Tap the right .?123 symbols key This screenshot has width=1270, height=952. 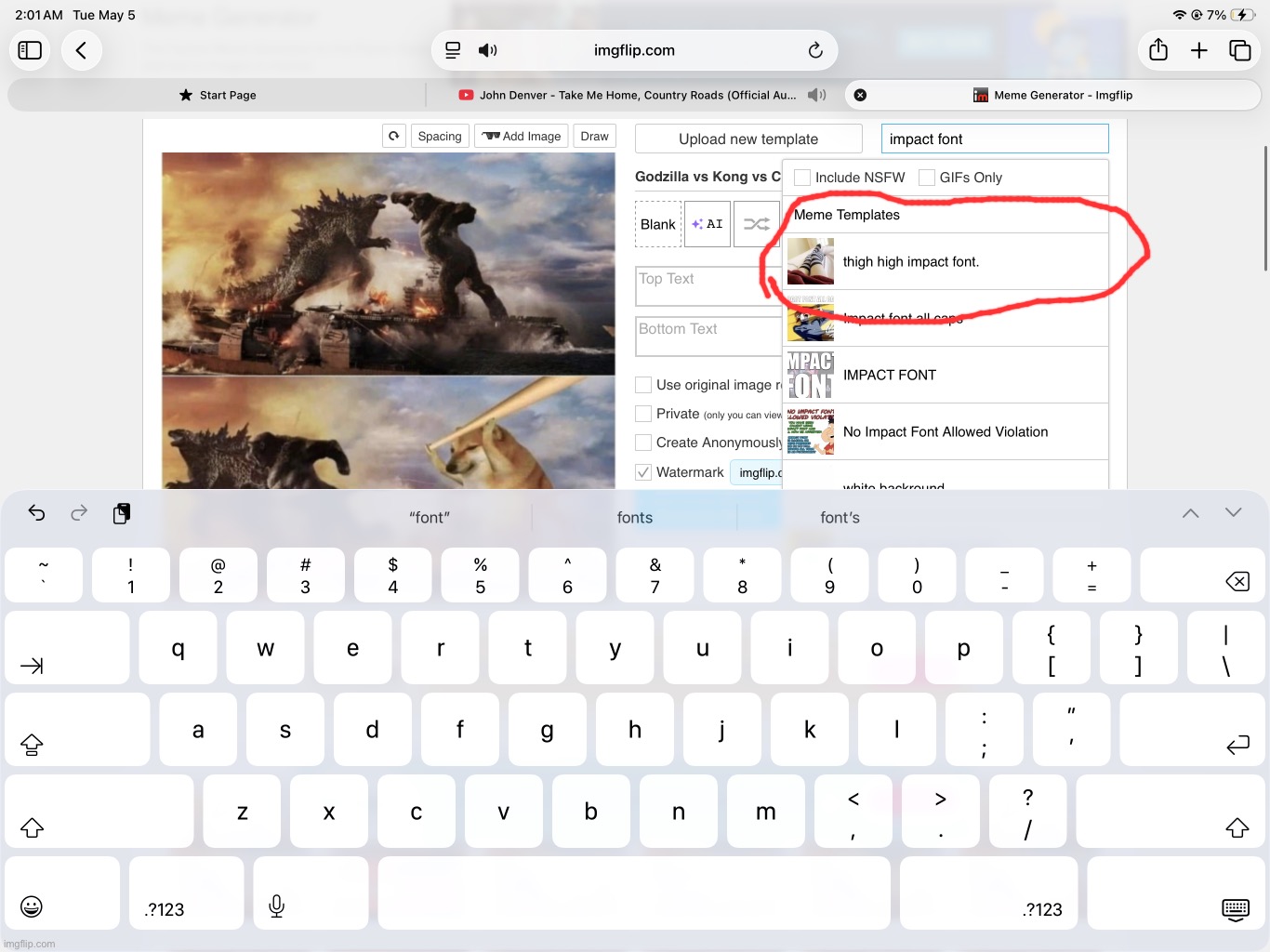coord(988,893)
